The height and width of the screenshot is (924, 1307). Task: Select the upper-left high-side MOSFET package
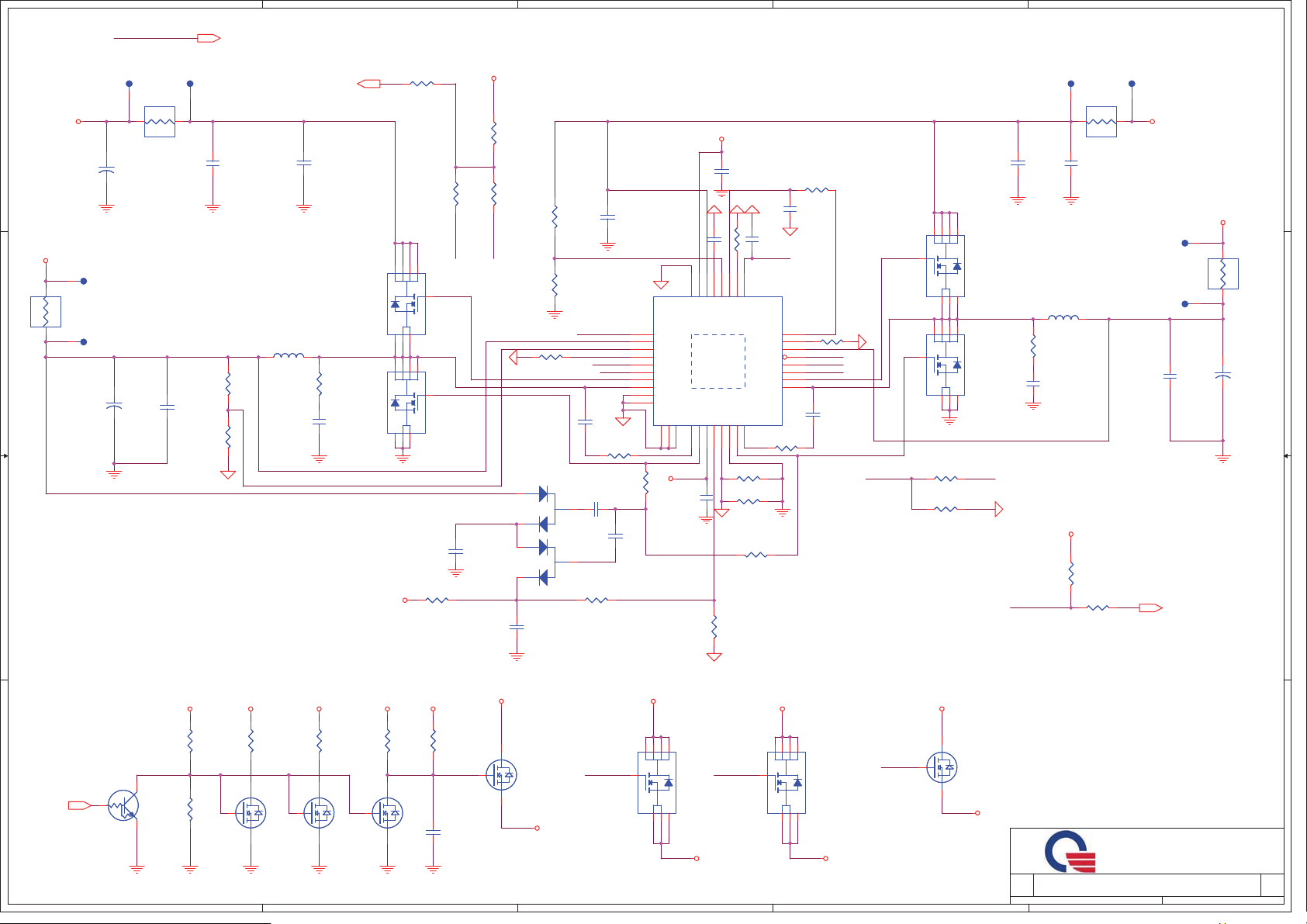[406, 304]
